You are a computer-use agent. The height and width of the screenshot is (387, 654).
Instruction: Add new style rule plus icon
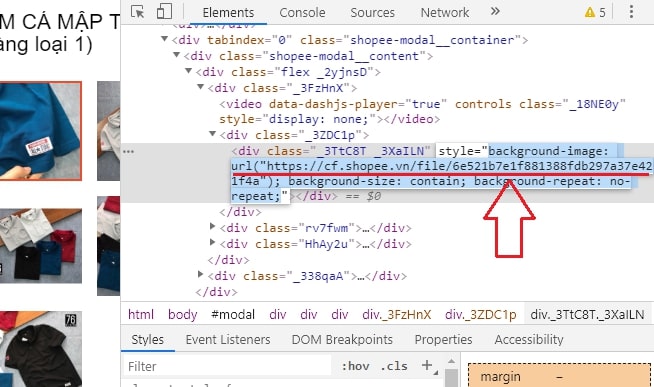pos(427,365)
